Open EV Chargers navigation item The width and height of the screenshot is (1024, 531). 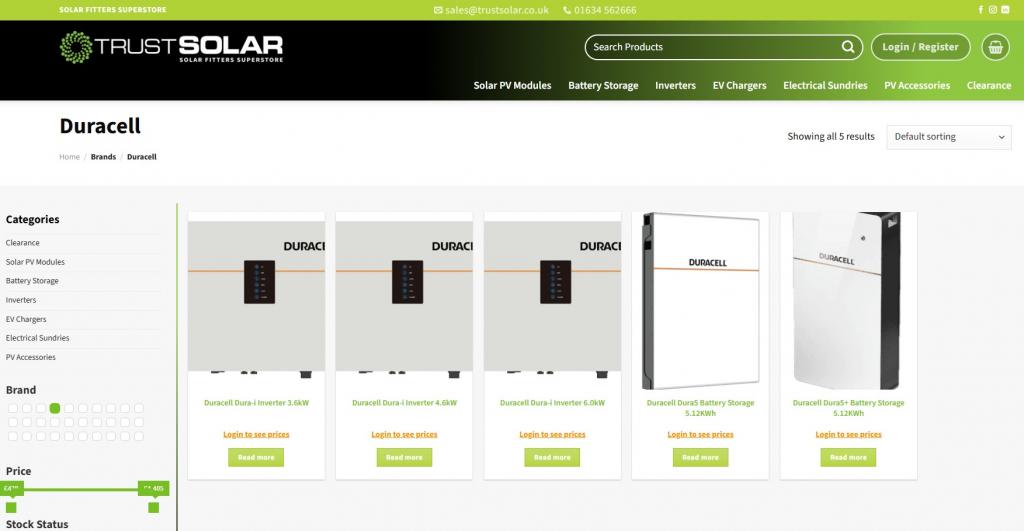[739, 86]
